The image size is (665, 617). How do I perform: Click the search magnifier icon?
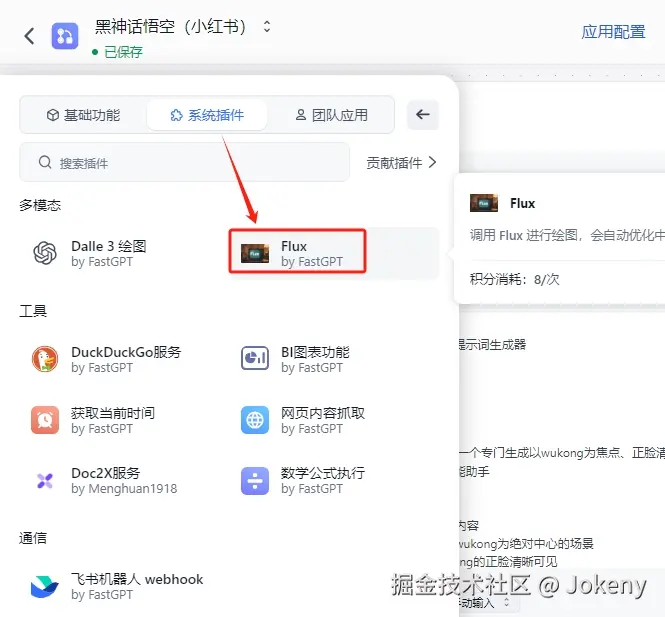coord(45,162)
